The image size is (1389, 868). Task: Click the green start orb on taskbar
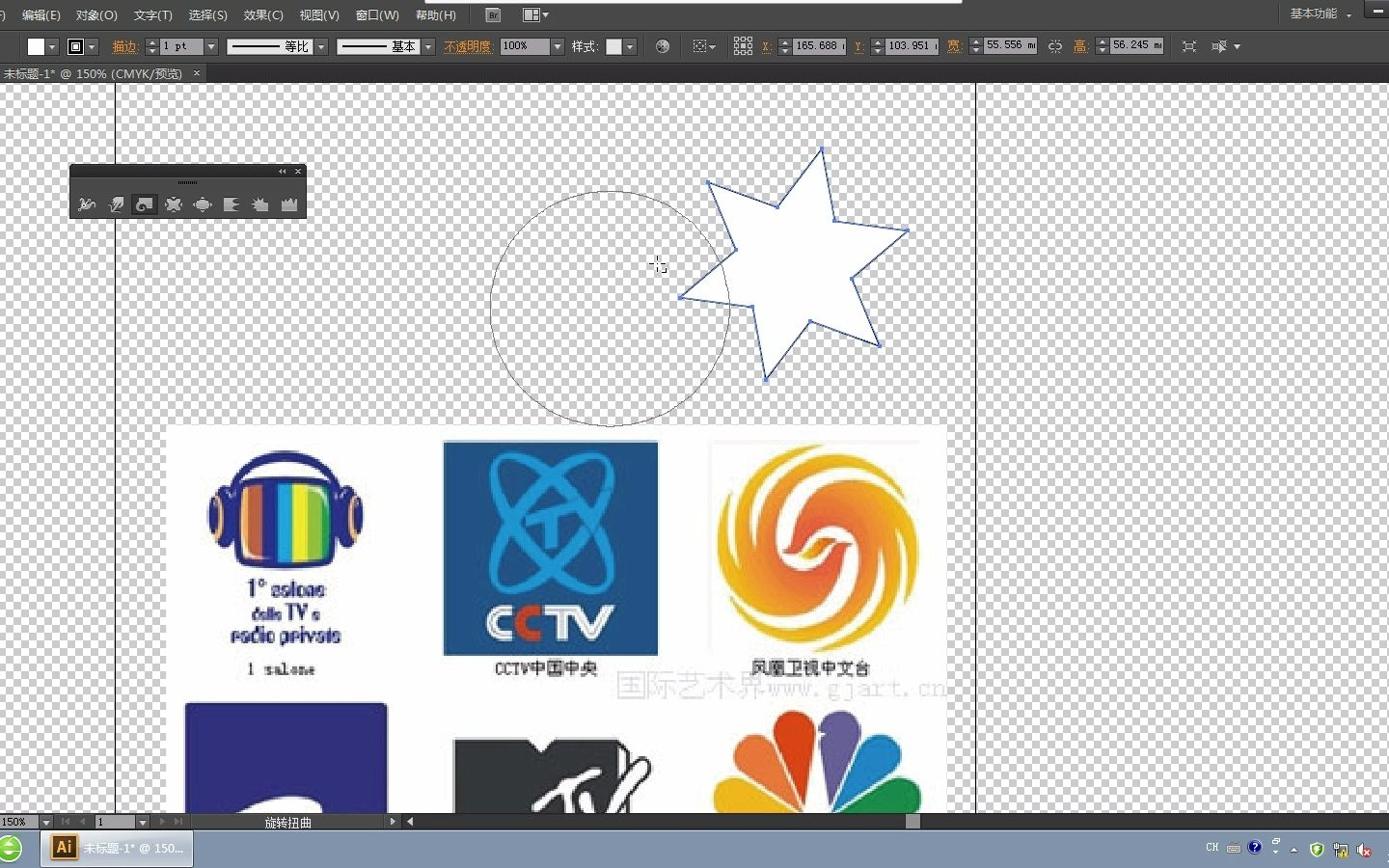click(x=9, y=849)
